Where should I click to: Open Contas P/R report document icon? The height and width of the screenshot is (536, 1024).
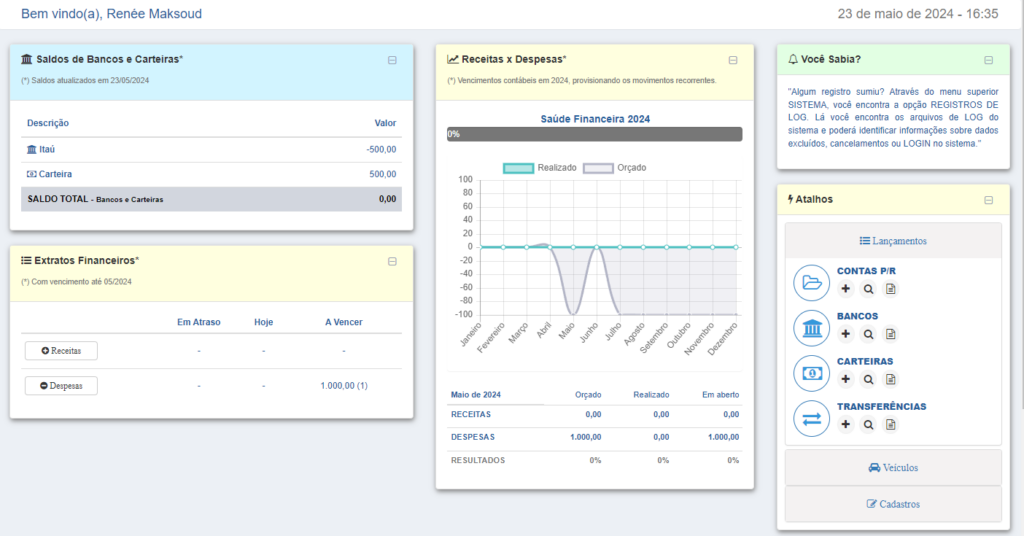(x=890, y=289)
